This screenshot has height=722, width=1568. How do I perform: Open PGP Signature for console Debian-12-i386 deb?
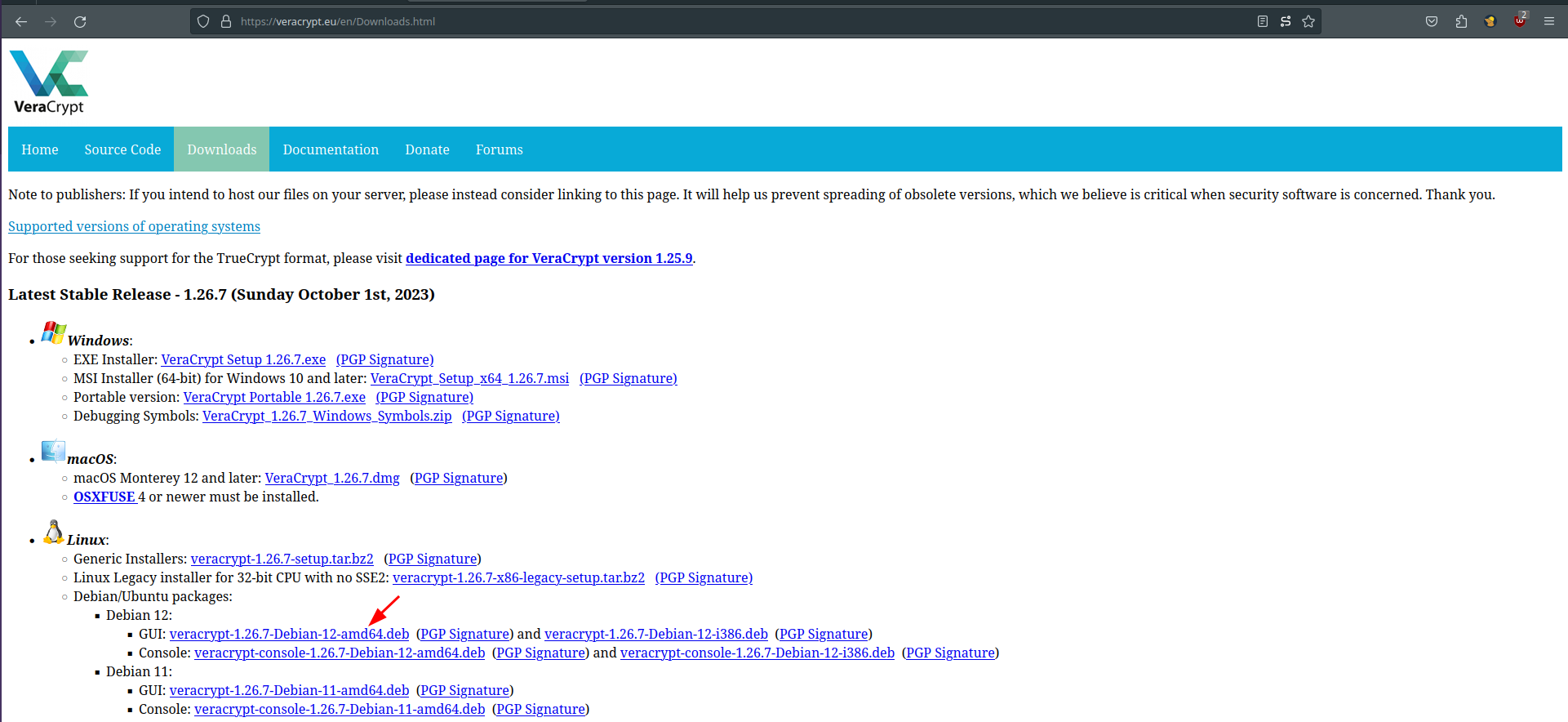pyautogui.click(x=951, y=653)
